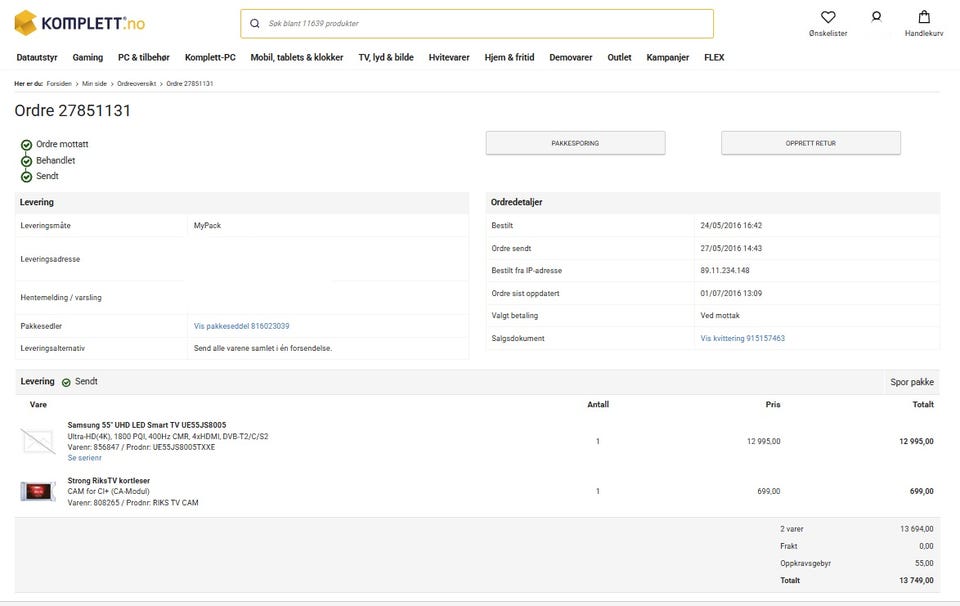Open the Handlekurv shopping bag icon
The width and height of the screenshot is (960, 606).
pos(924,17)
